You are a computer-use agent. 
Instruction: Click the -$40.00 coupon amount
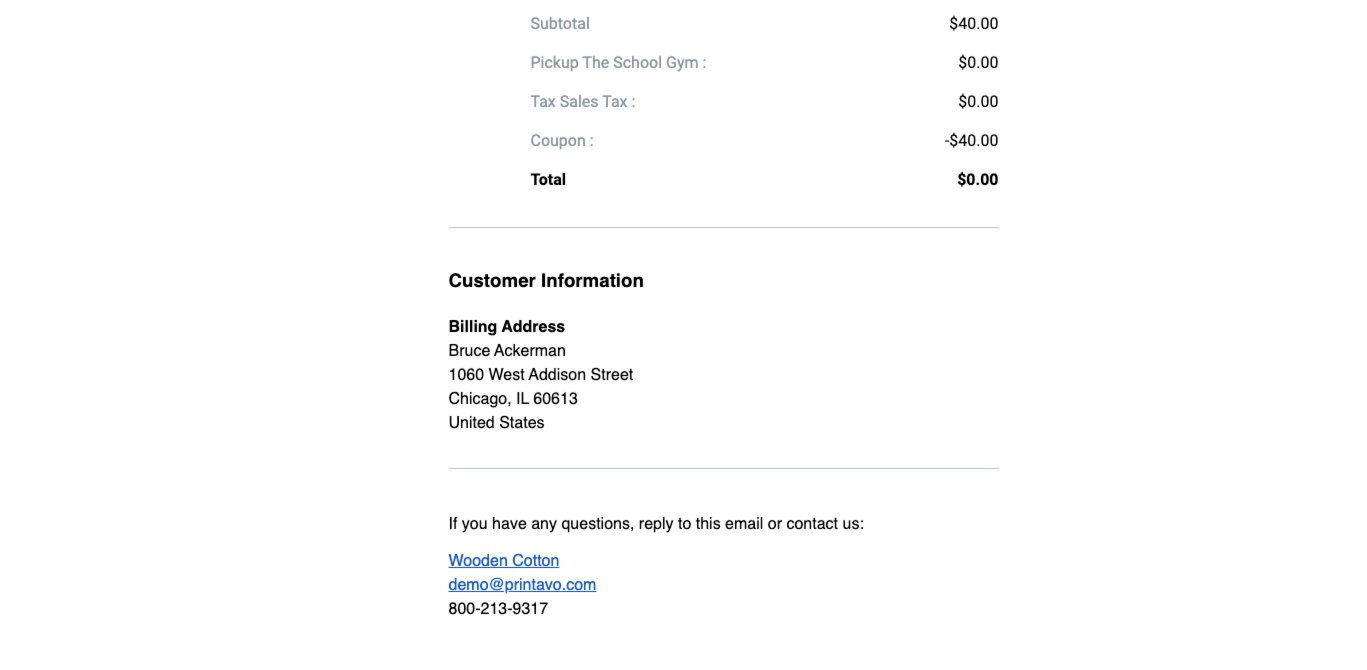click(971, 140)
